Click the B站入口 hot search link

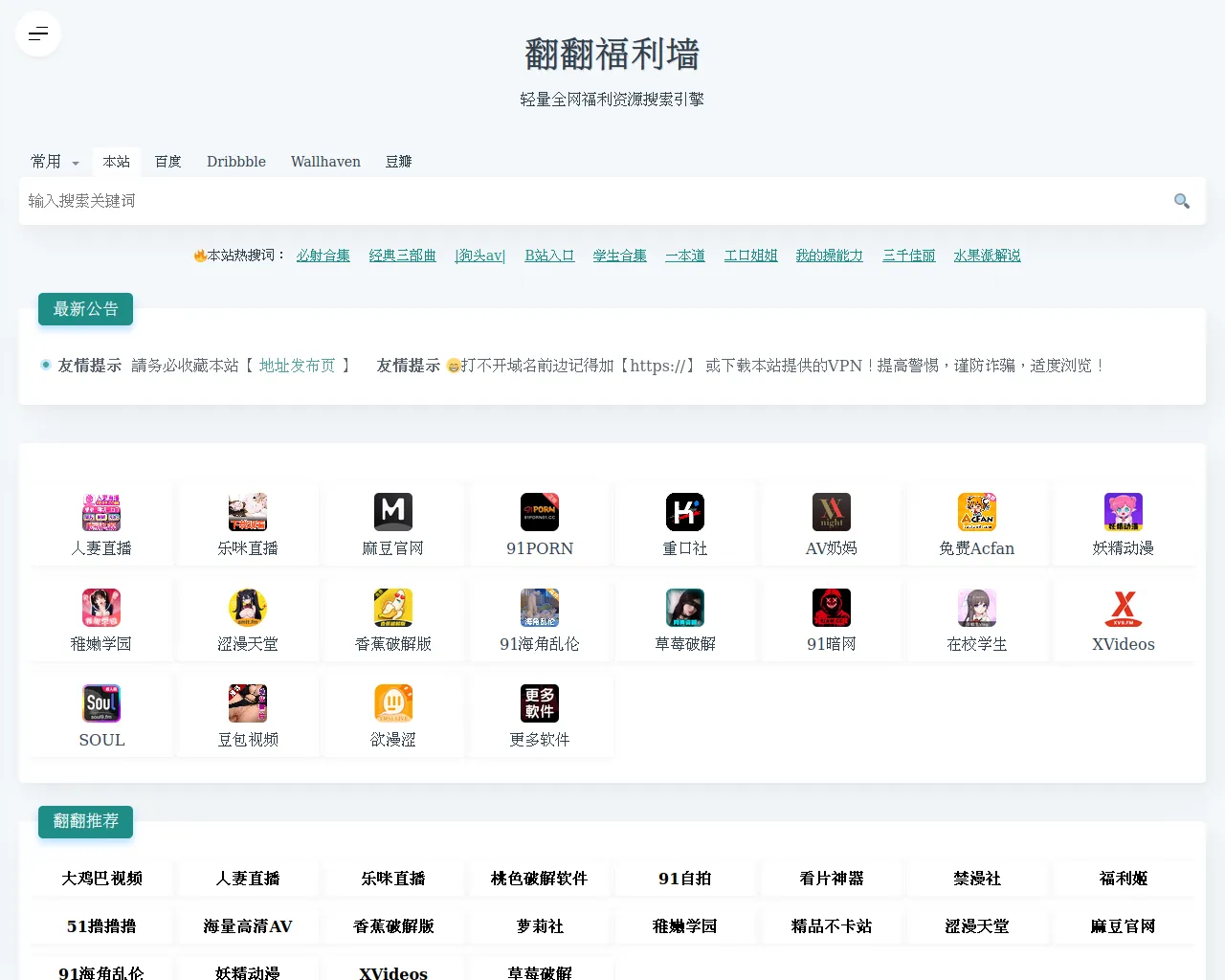pyautogui.click(x=549, y=256)
